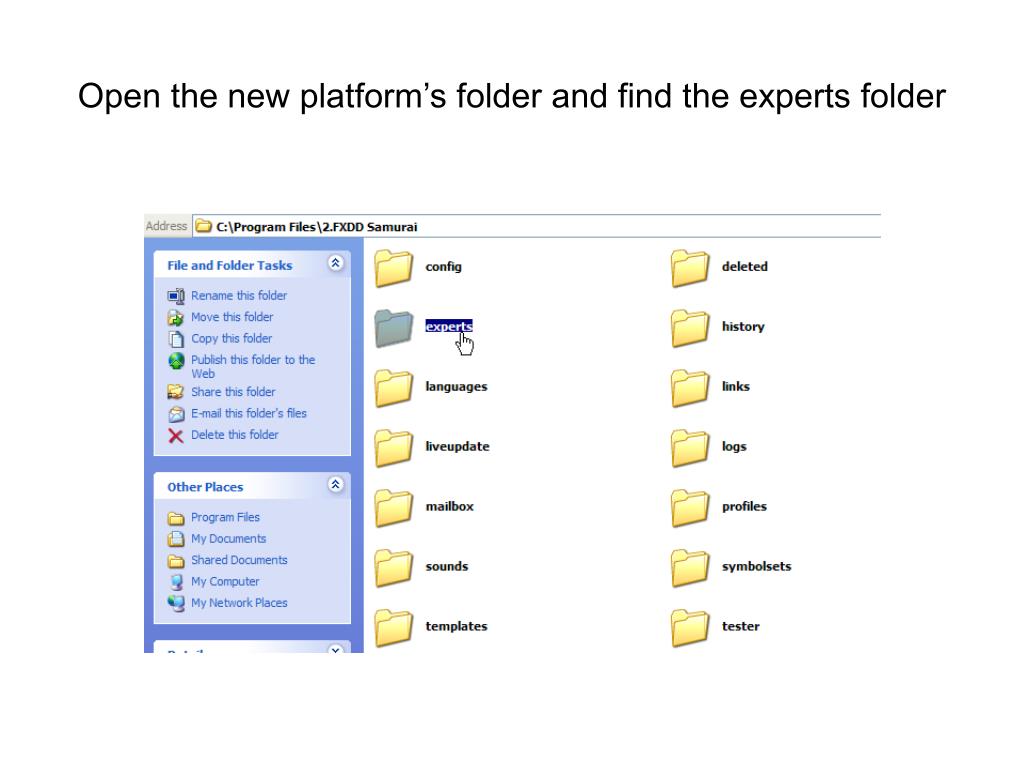Click the Copy this folder icon
This screenshot has height=768, width=1024.
click(x=176, y=339)
